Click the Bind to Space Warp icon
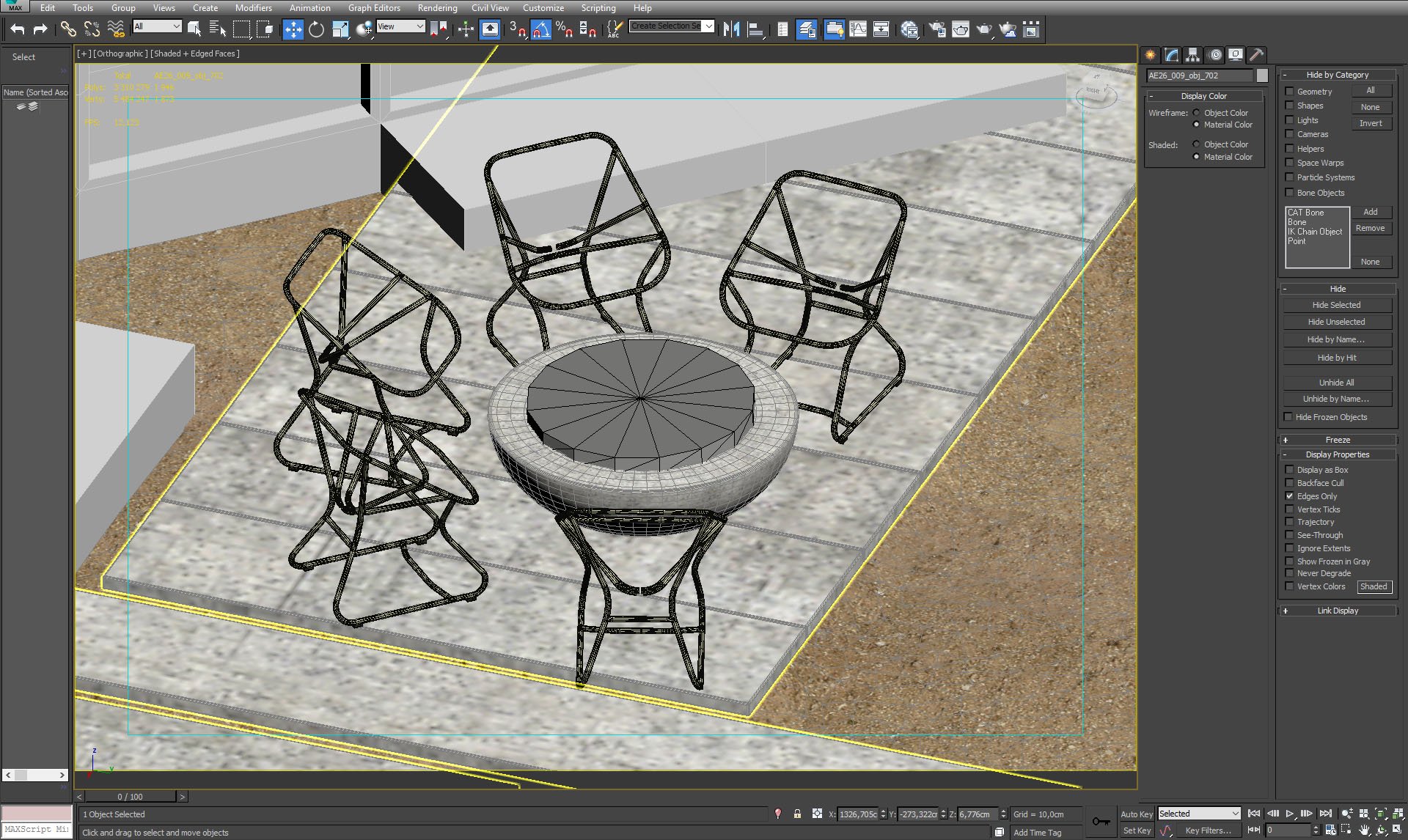Viewport: 1408px width, 840px height. click(x=115, y=29)
